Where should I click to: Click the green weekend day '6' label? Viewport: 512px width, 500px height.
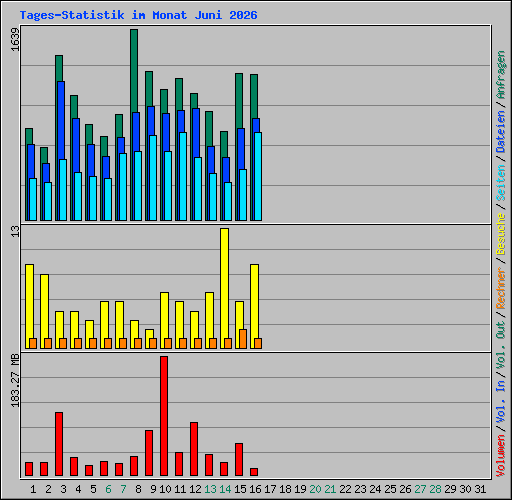coord(108,489)
